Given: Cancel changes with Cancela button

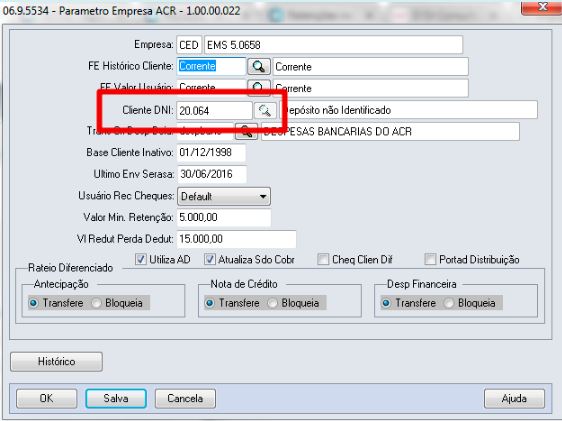Looking at the screenshot, I should 185,398.
